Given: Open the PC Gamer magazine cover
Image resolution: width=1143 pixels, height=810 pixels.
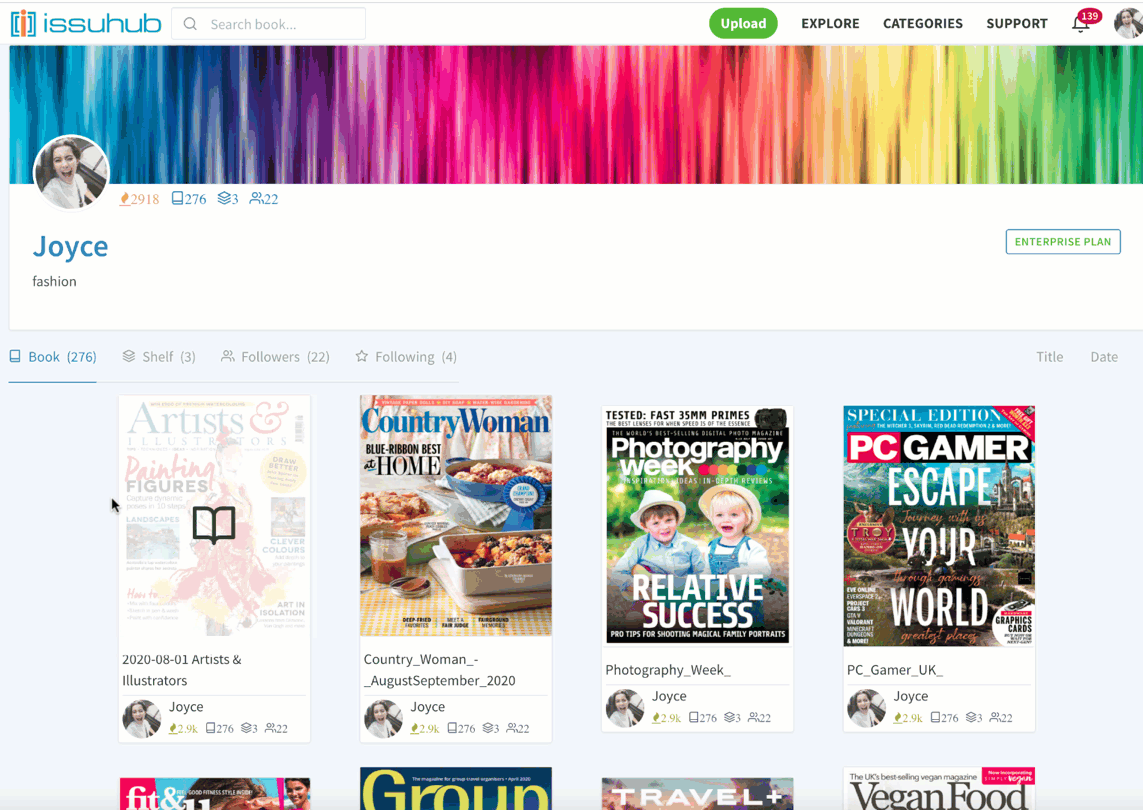Looking at the screenshot, I should pos(939,526).
